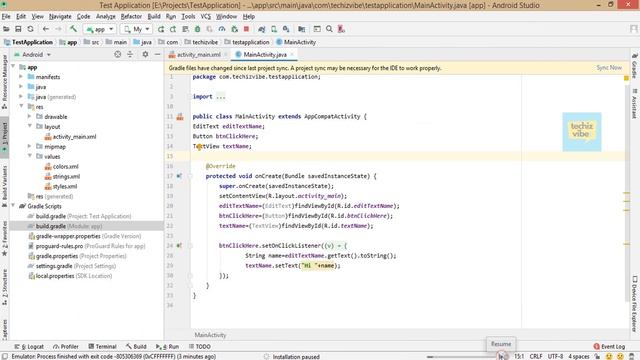
Task: Click the AVD Manager device icon
Action: (x=274, y=29)
